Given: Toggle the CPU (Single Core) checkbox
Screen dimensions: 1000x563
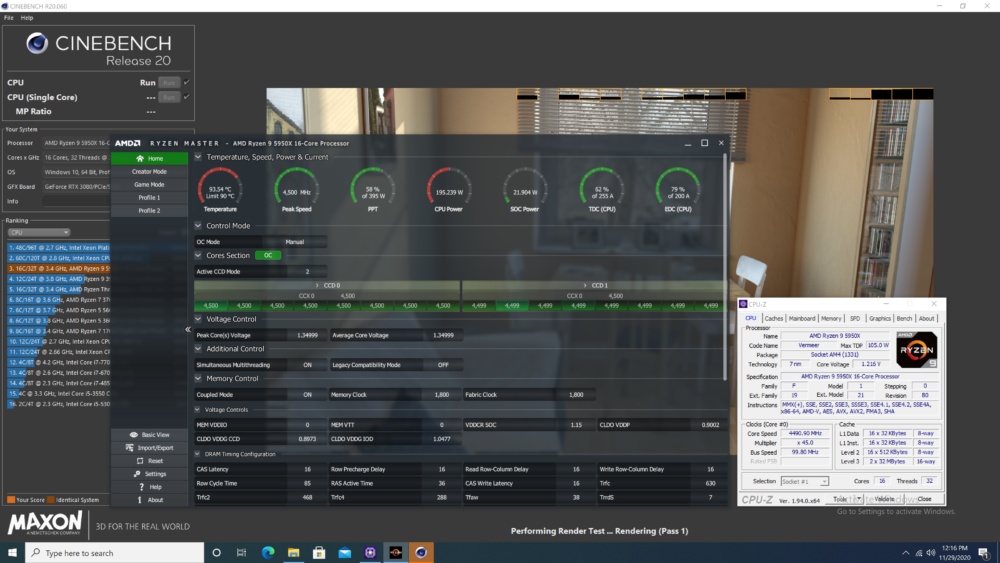Looking at the screenshot, I should point(187,97).
